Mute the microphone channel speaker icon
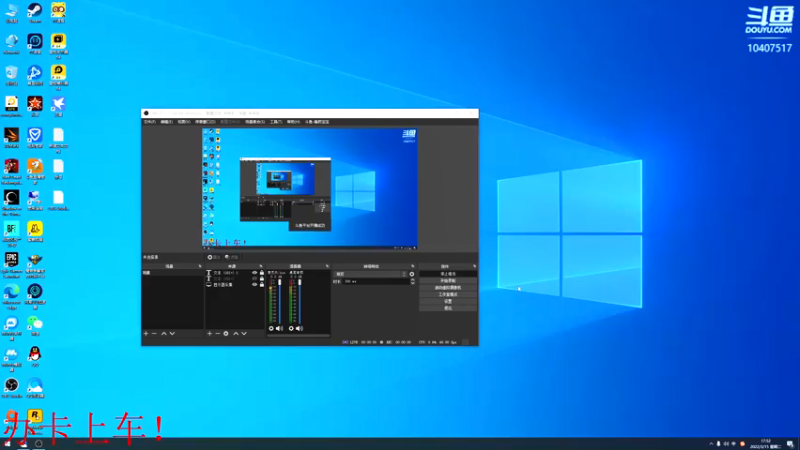Image resolution: width=800 pixels, height=450 pixels. [x=279, y=329]
